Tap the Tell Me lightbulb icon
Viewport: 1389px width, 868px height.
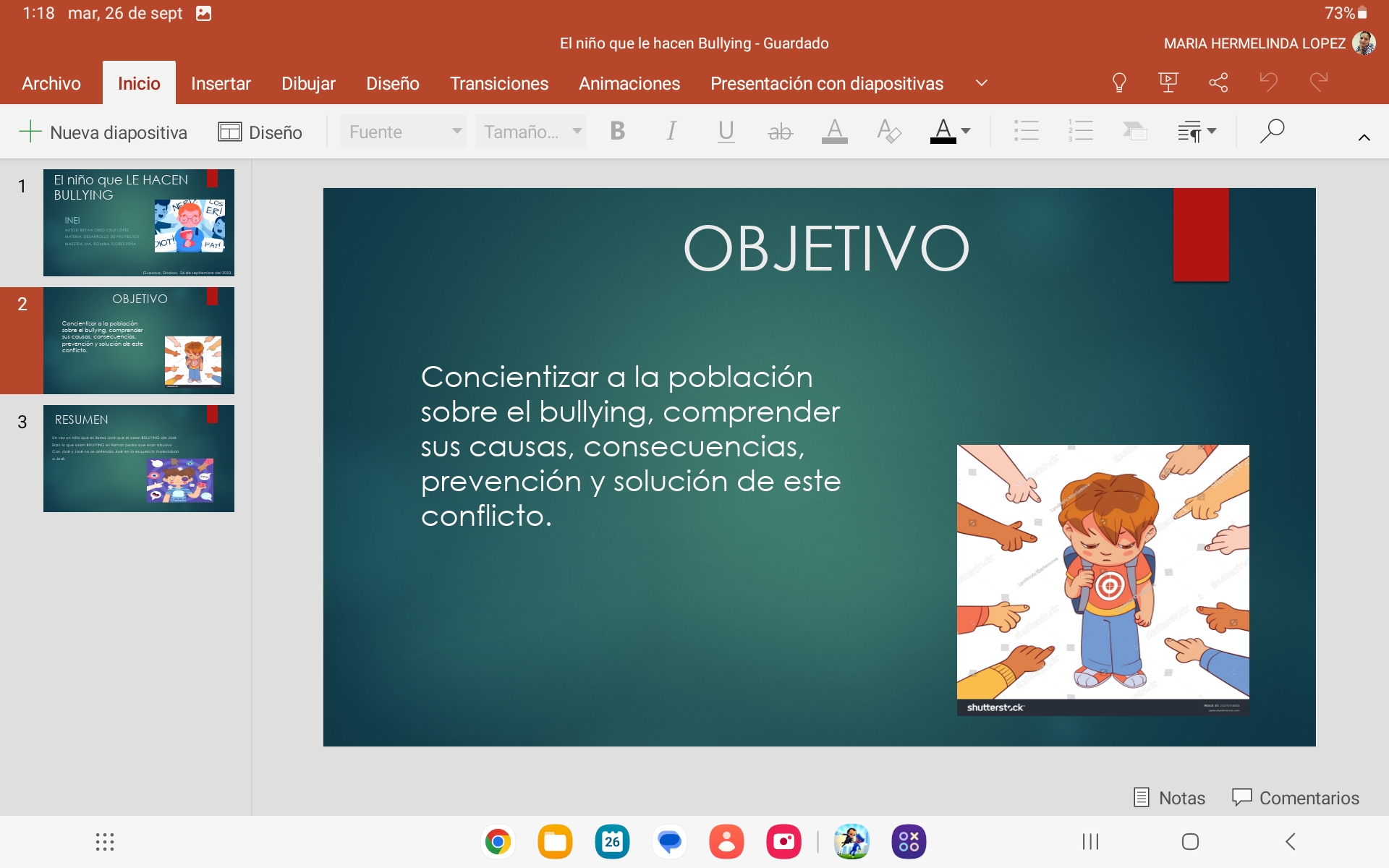pos(1118,82)
